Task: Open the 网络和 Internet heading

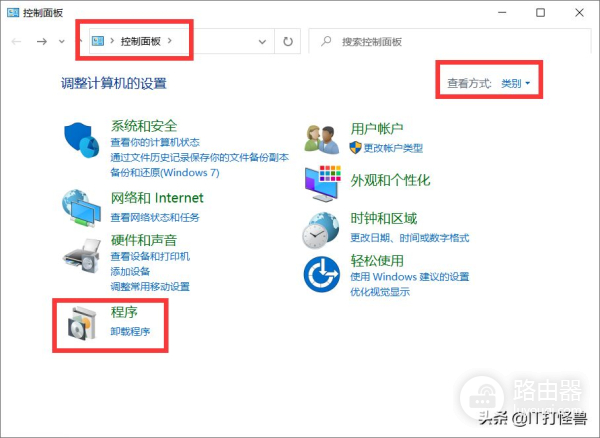Action: point(157,198)
